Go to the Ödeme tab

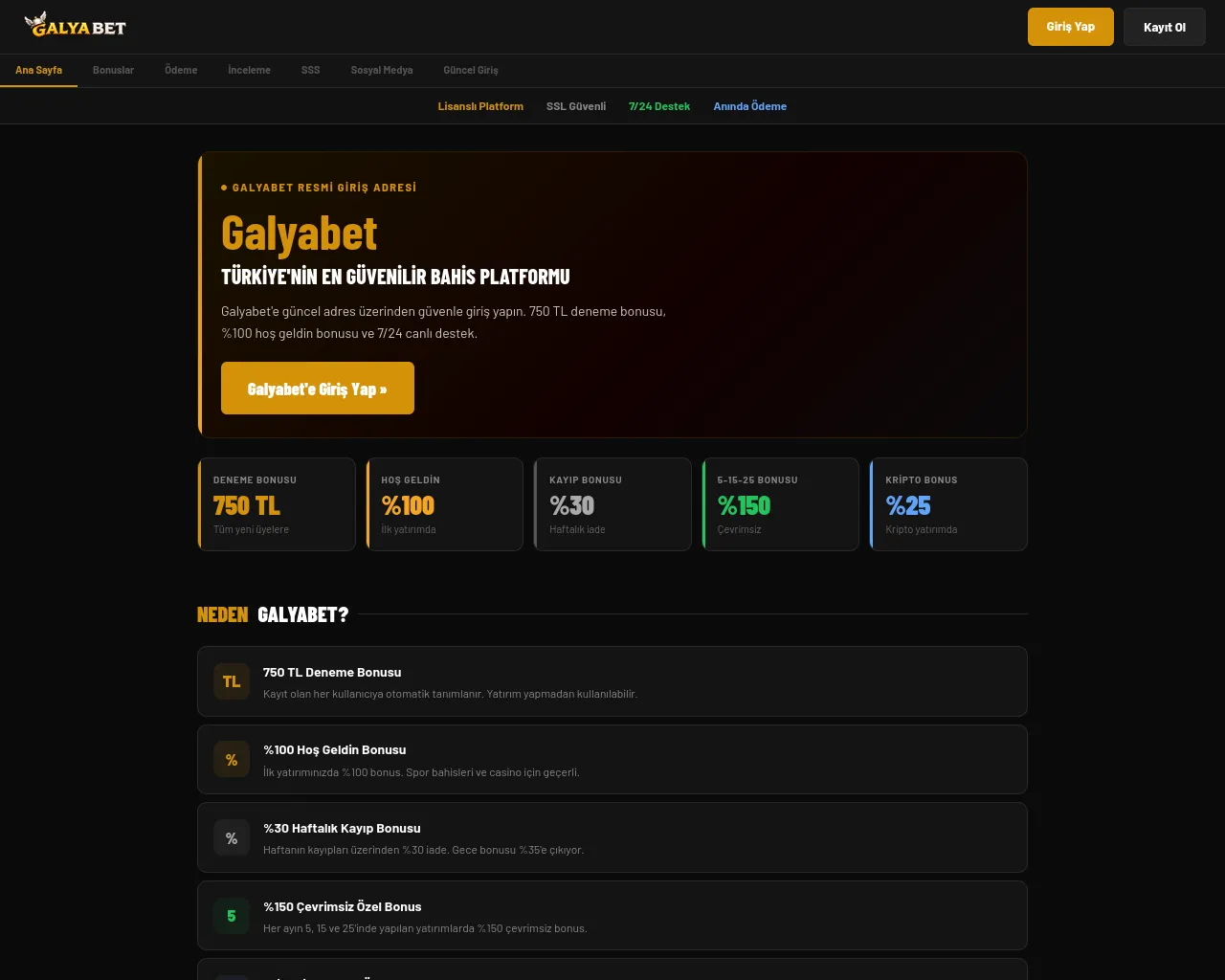[181, 70]
